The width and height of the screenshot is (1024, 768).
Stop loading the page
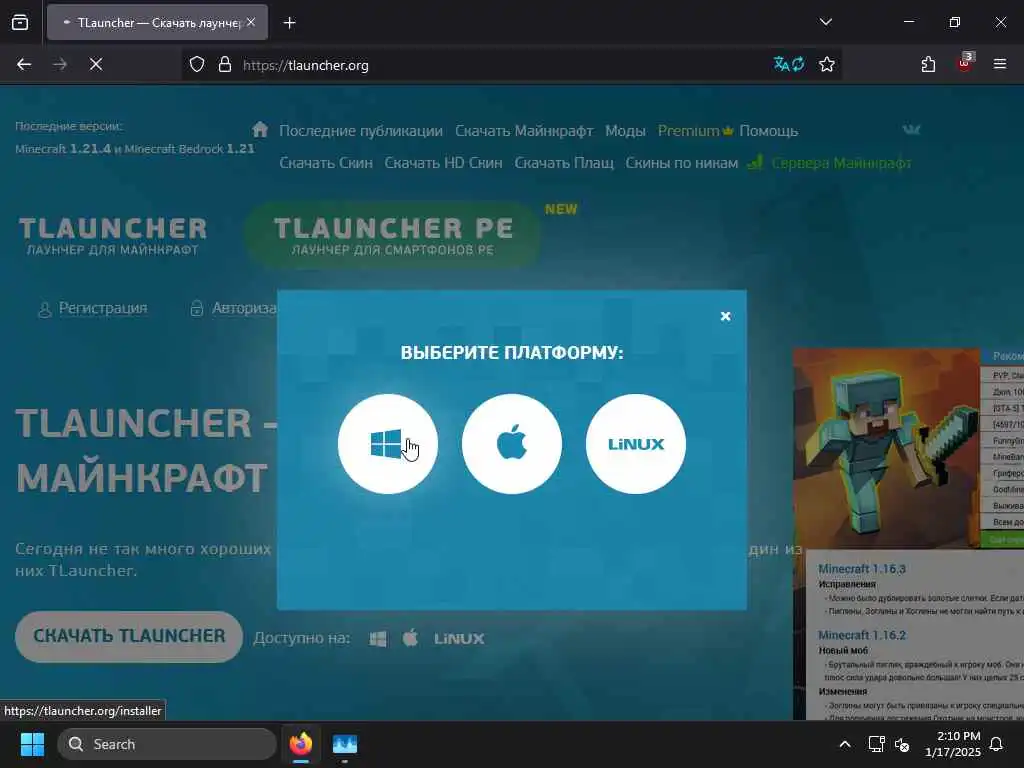tap(96, 64)
